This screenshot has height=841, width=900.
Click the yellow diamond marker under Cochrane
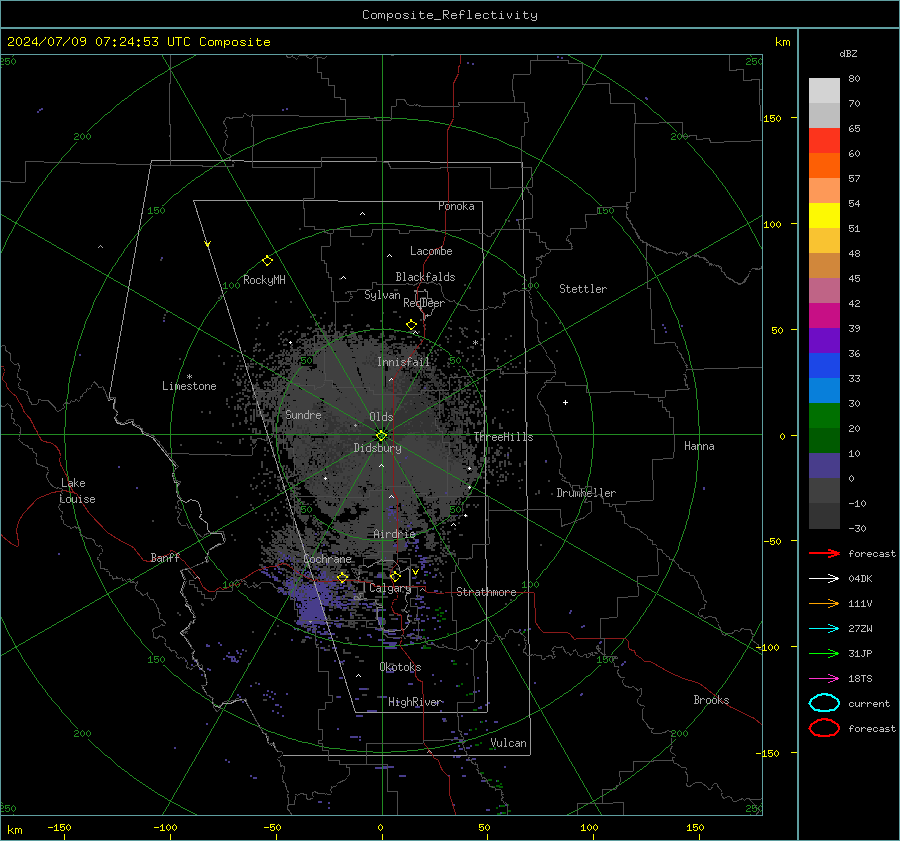(x=343, y=577)
